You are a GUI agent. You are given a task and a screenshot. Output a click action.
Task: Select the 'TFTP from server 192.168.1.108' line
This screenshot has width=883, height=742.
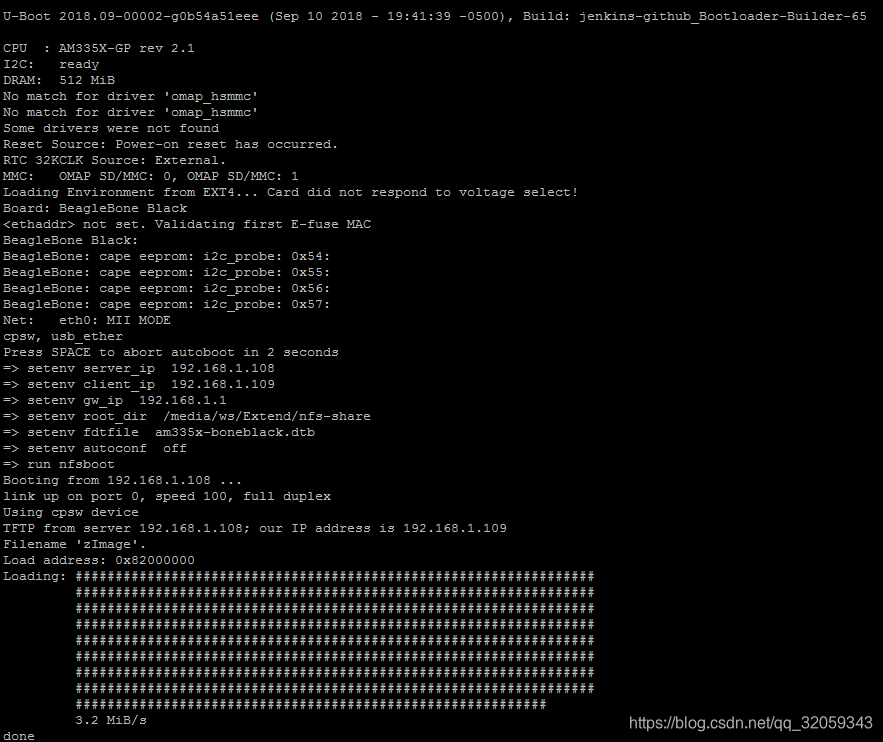tap(255, 528)
